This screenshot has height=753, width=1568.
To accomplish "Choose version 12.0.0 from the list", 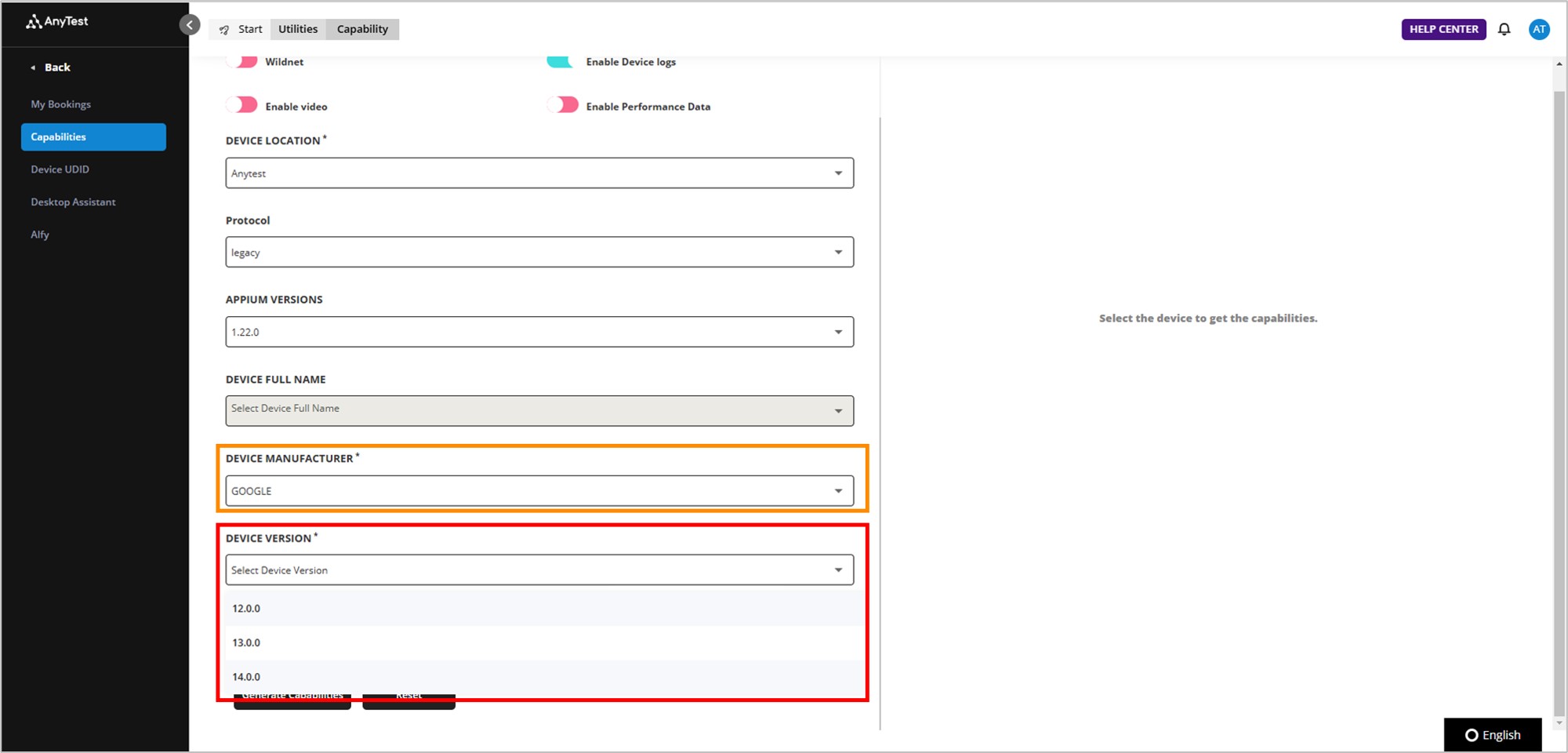I will point(544,609).
